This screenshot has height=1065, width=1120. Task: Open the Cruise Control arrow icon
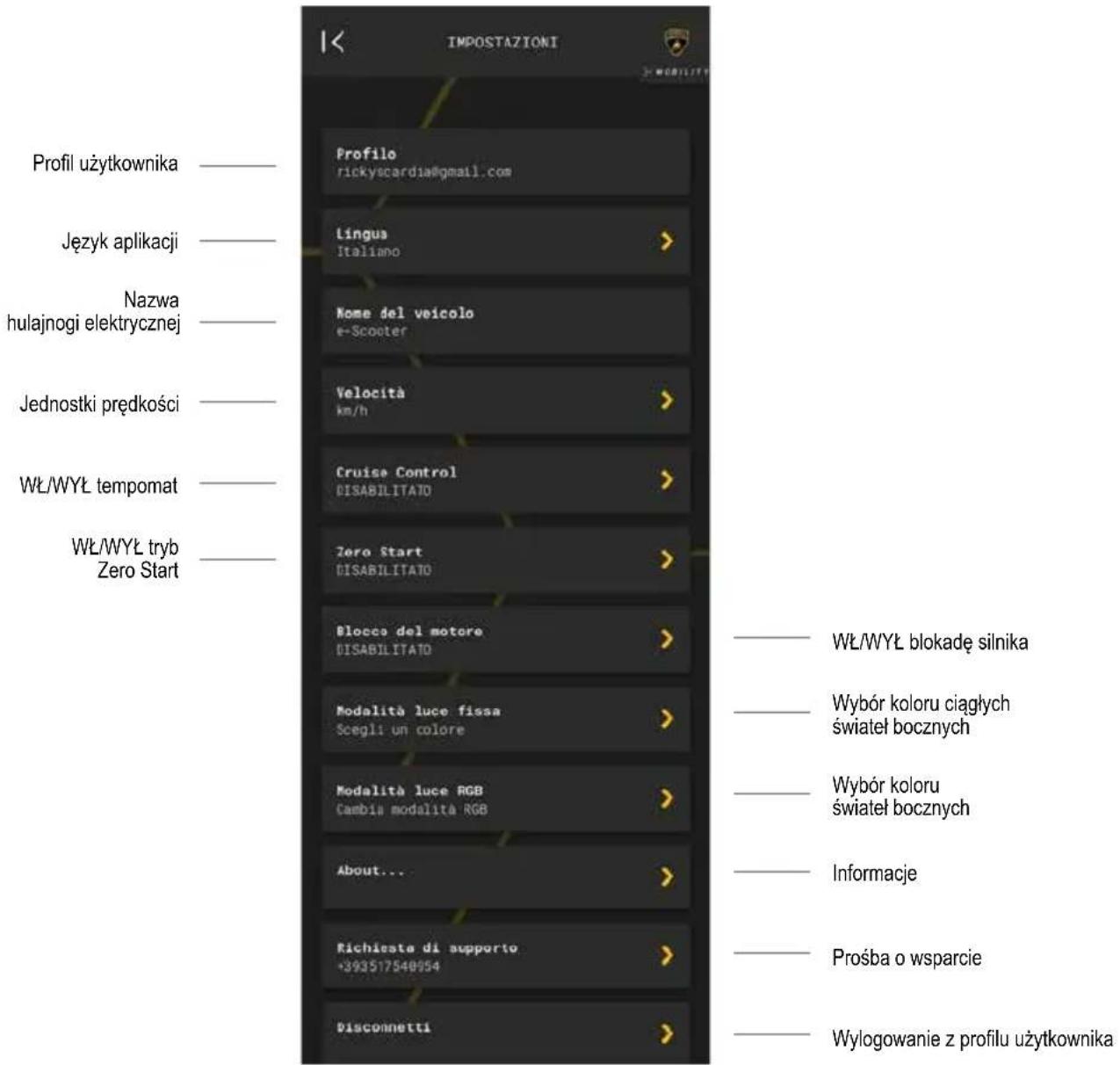tap(667, 480)
